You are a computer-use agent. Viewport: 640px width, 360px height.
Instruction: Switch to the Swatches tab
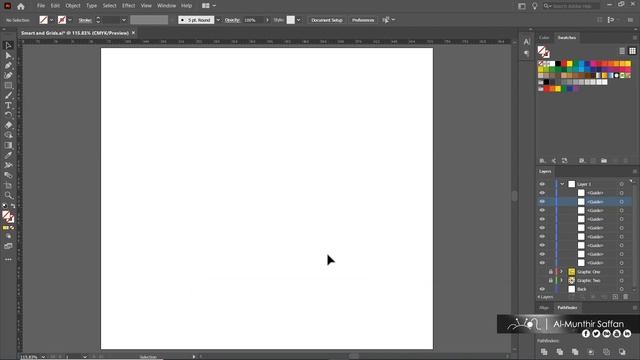tap(567, 38)
